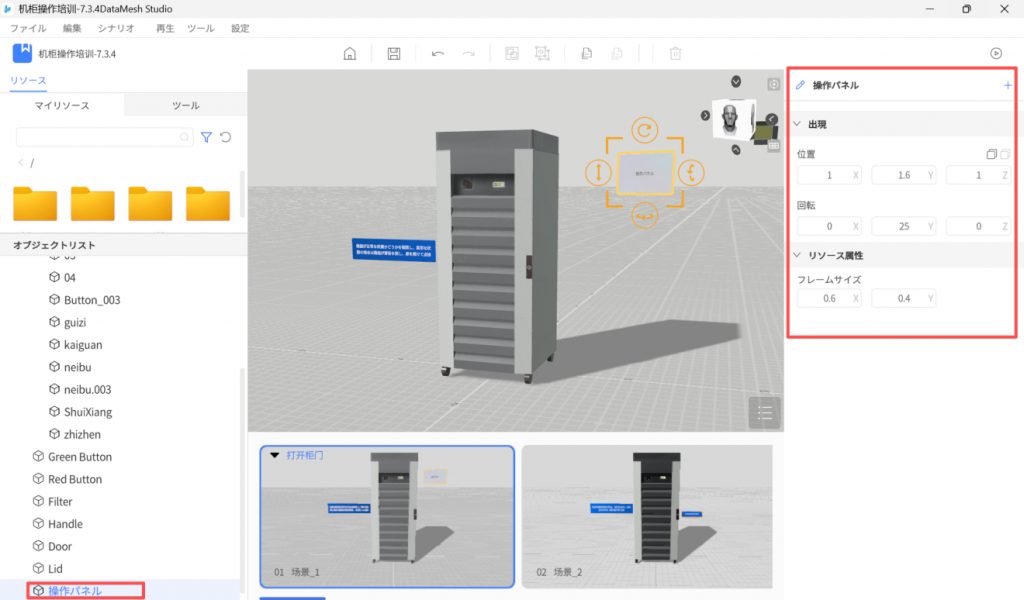
Task: Click the rotate gizmo above the panel
Action: [x=644, y=130]
